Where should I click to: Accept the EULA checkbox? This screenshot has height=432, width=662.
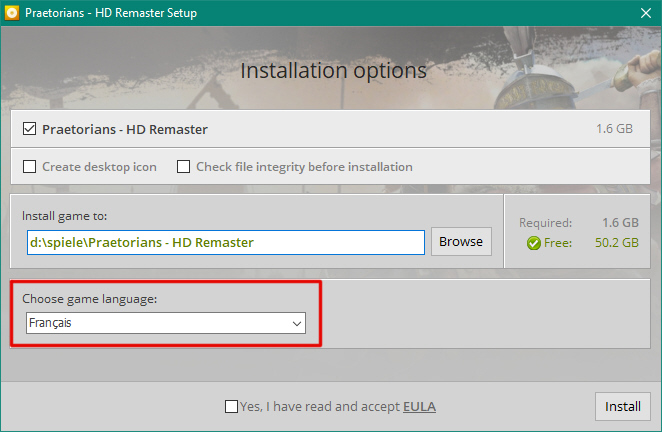click(x=231, y=406)
